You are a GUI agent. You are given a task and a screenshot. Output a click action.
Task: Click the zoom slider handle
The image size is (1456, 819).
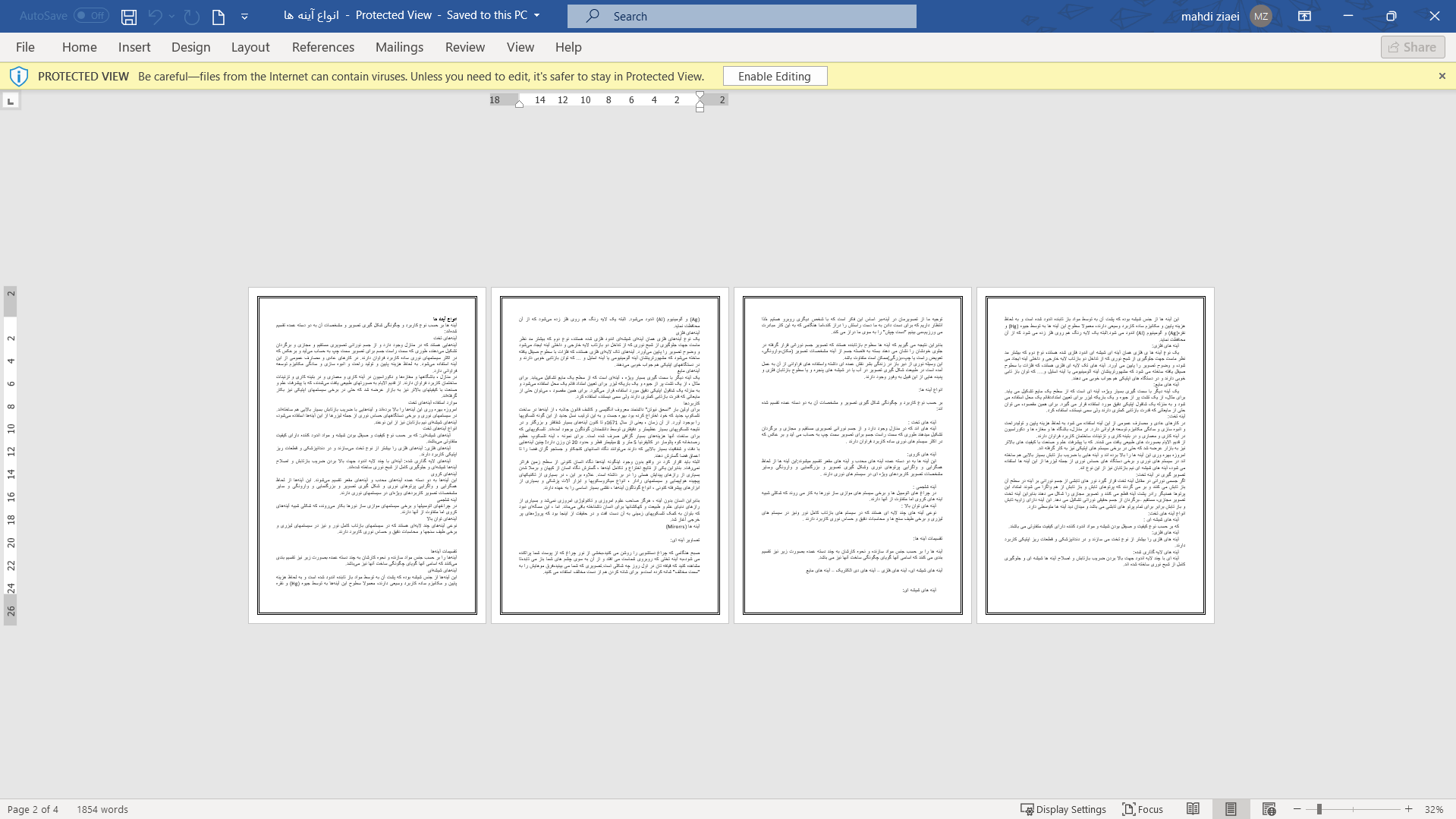coord(1319,809)
